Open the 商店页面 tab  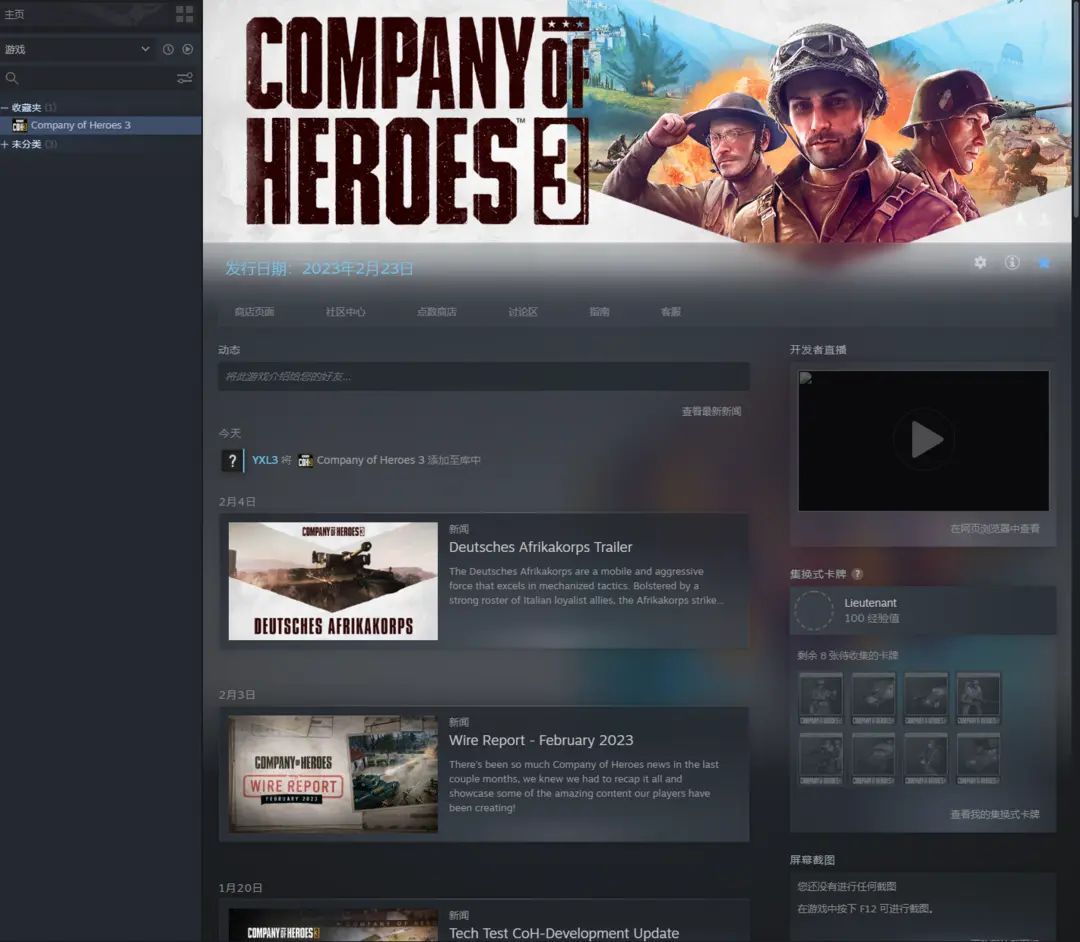tap(254, 312)
